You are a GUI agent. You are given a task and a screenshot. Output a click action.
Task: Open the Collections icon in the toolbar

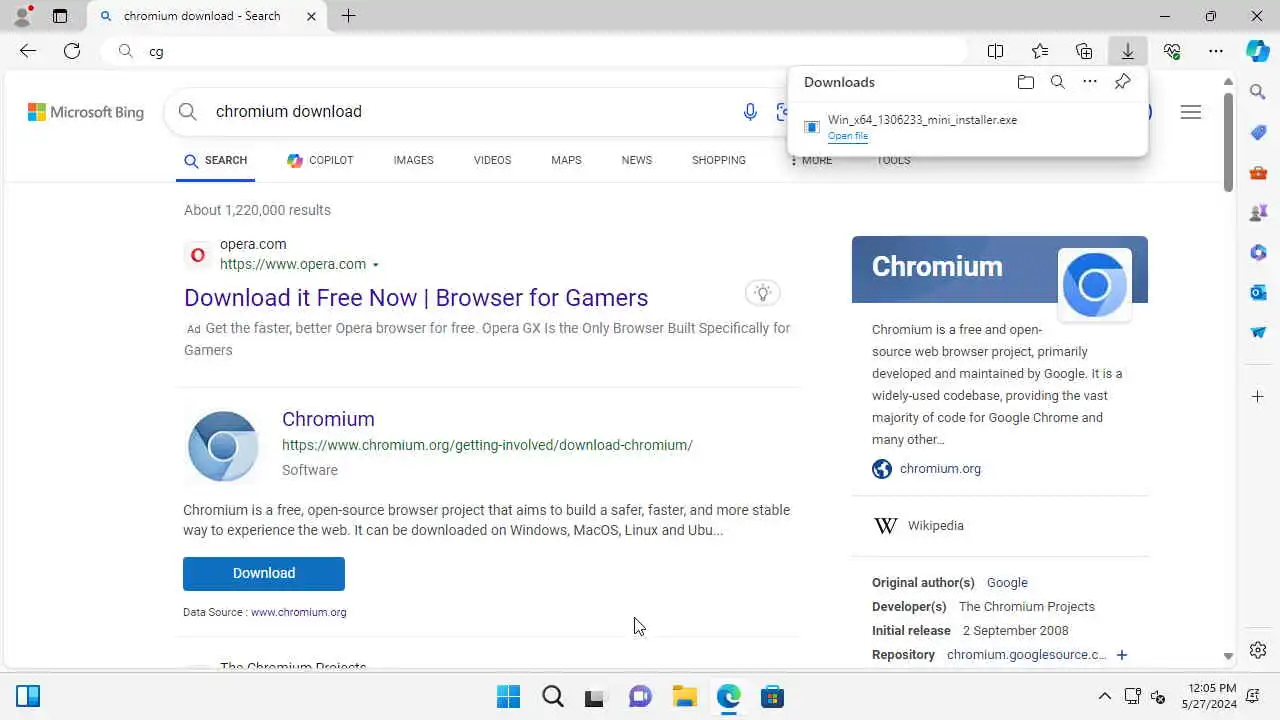tap(1084, 51)
